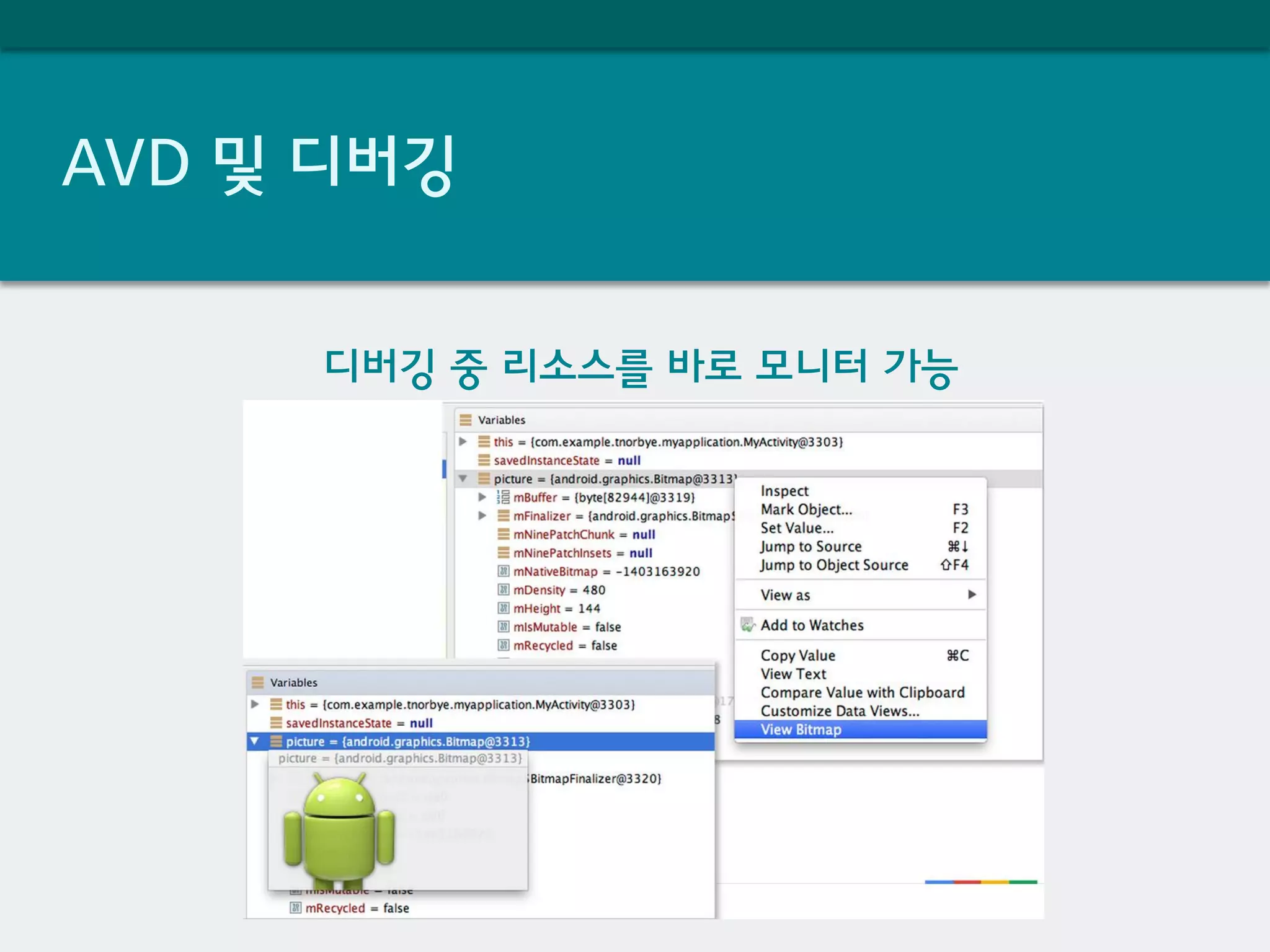The height and width of the screenshot is (952, 1270).
Task: Click object icon beside mFinalizer
Action: point(504,516)
